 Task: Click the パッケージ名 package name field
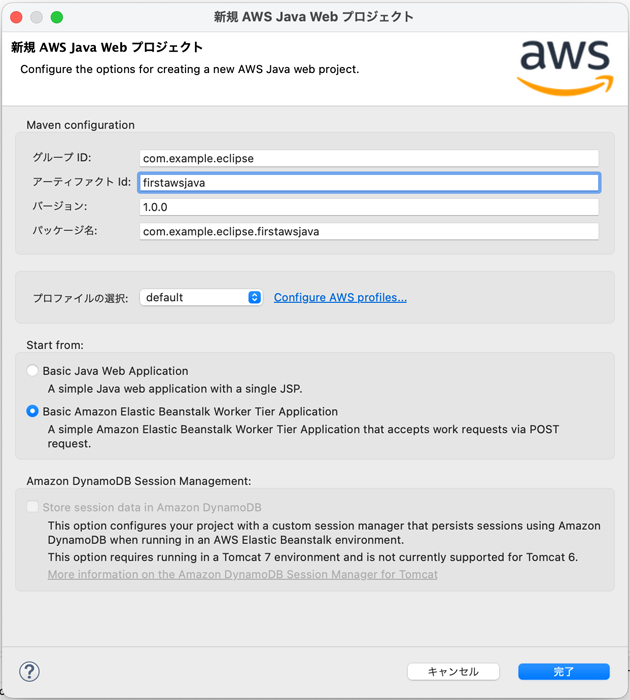369,231
